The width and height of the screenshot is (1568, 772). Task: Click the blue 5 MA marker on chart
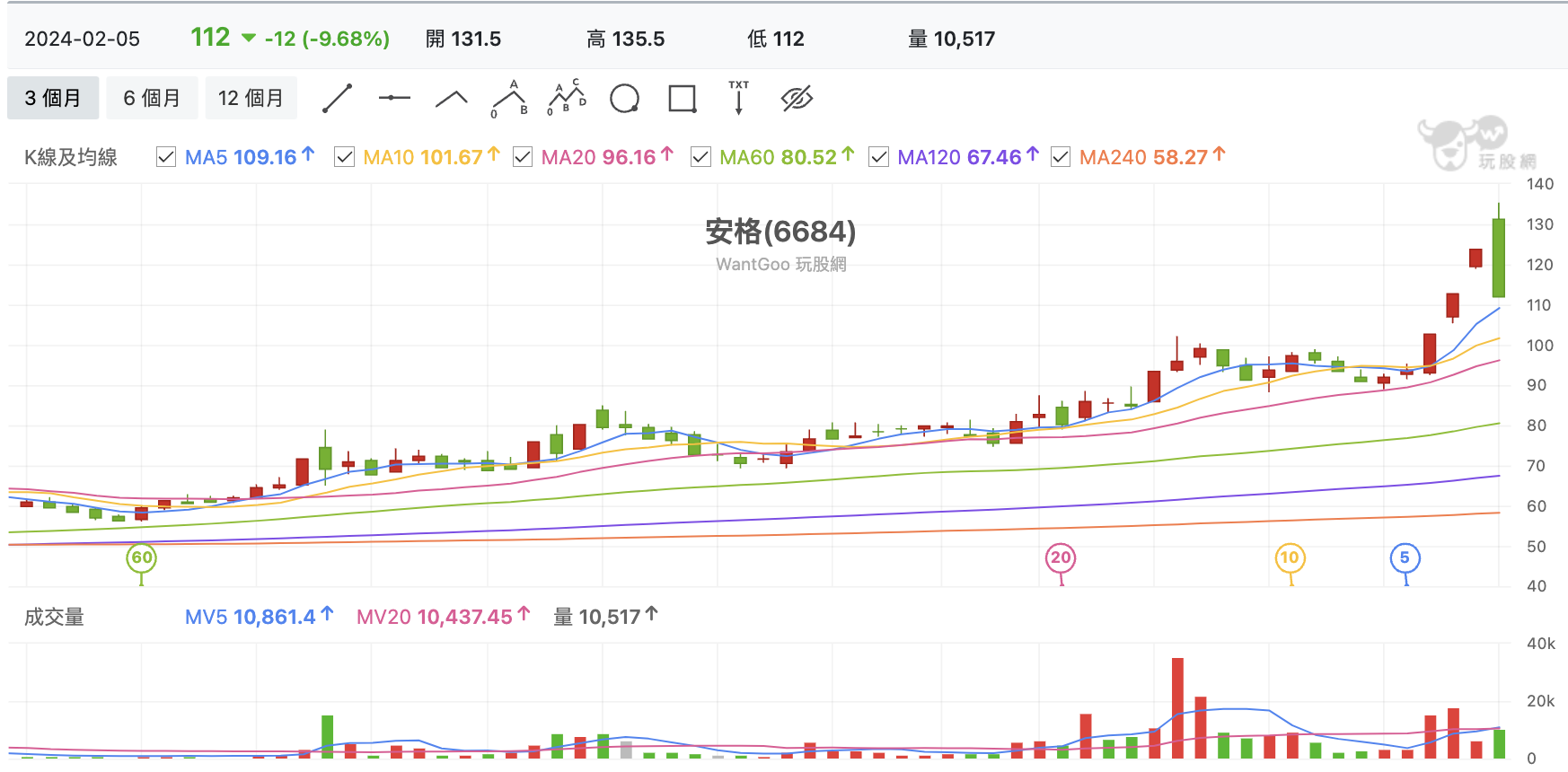(x=1405, y=557)
